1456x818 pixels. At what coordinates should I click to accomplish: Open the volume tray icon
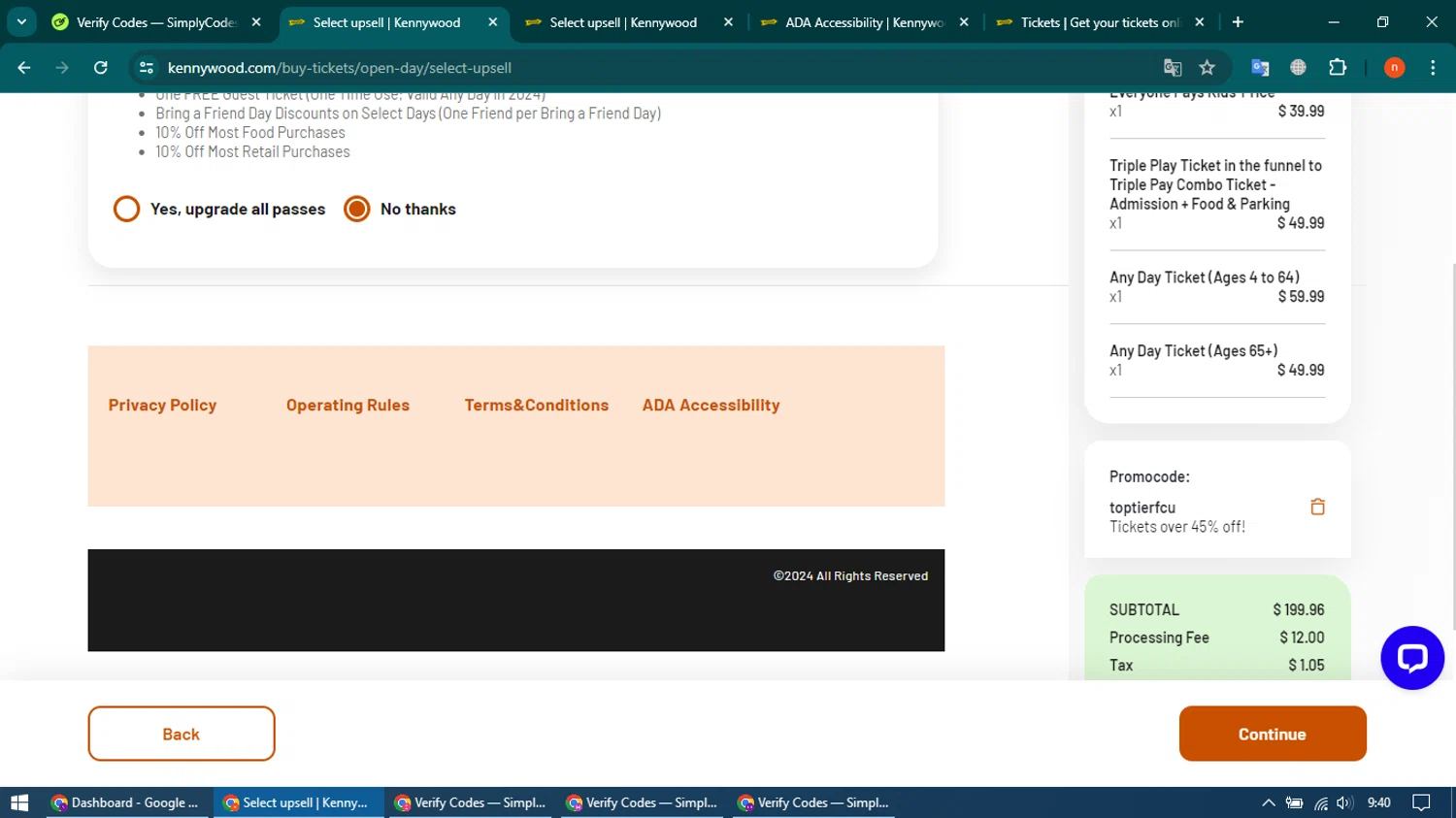1344,802
